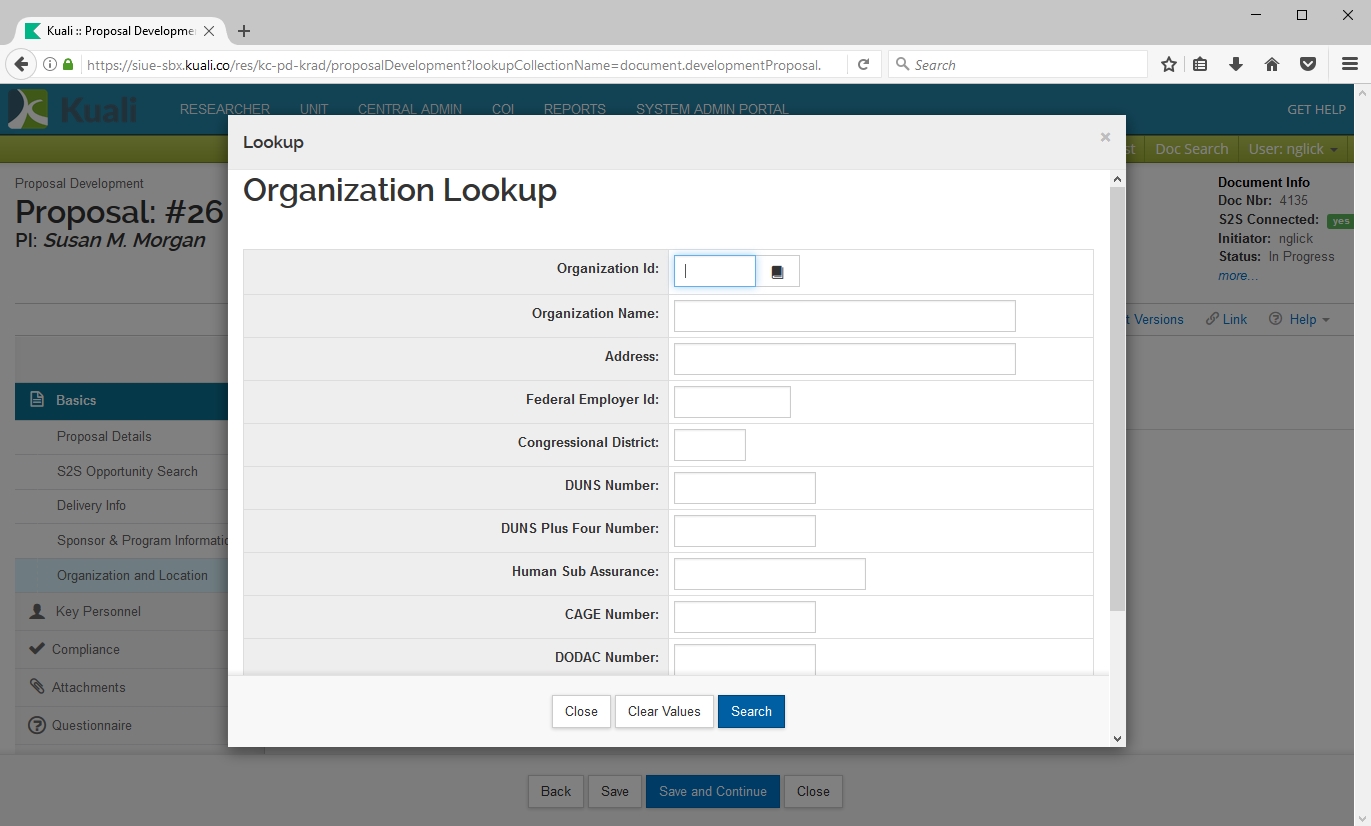This screenshot has width=1371, height=826.
Task: Focus the Organization Name text field
Action: point(844,316)
